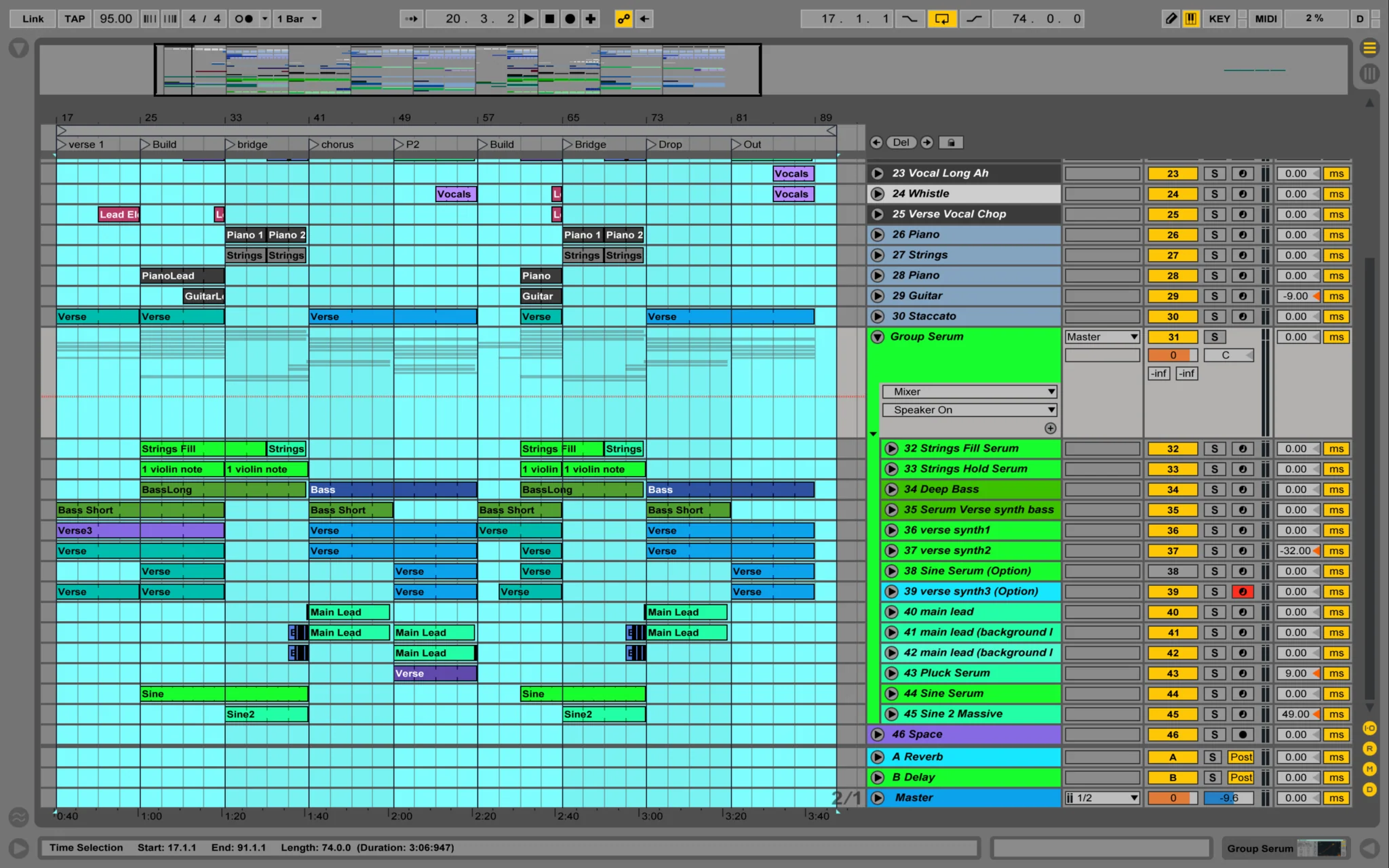Jump to next locator arrow
This screenshot has width=1389, height=868.
click(x=926, y=142)
